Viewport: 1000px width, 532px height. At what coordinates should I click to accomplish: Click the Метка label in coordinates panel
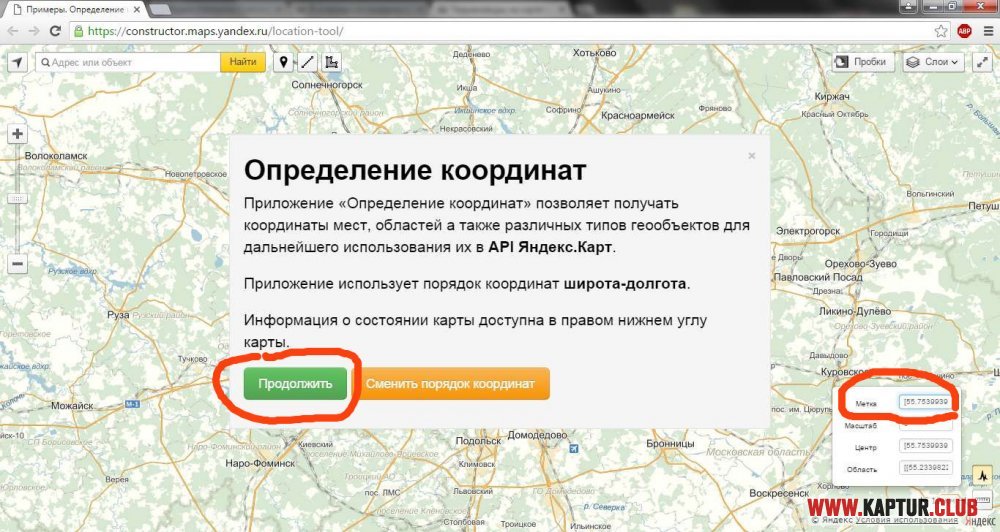tap(866, 404)
